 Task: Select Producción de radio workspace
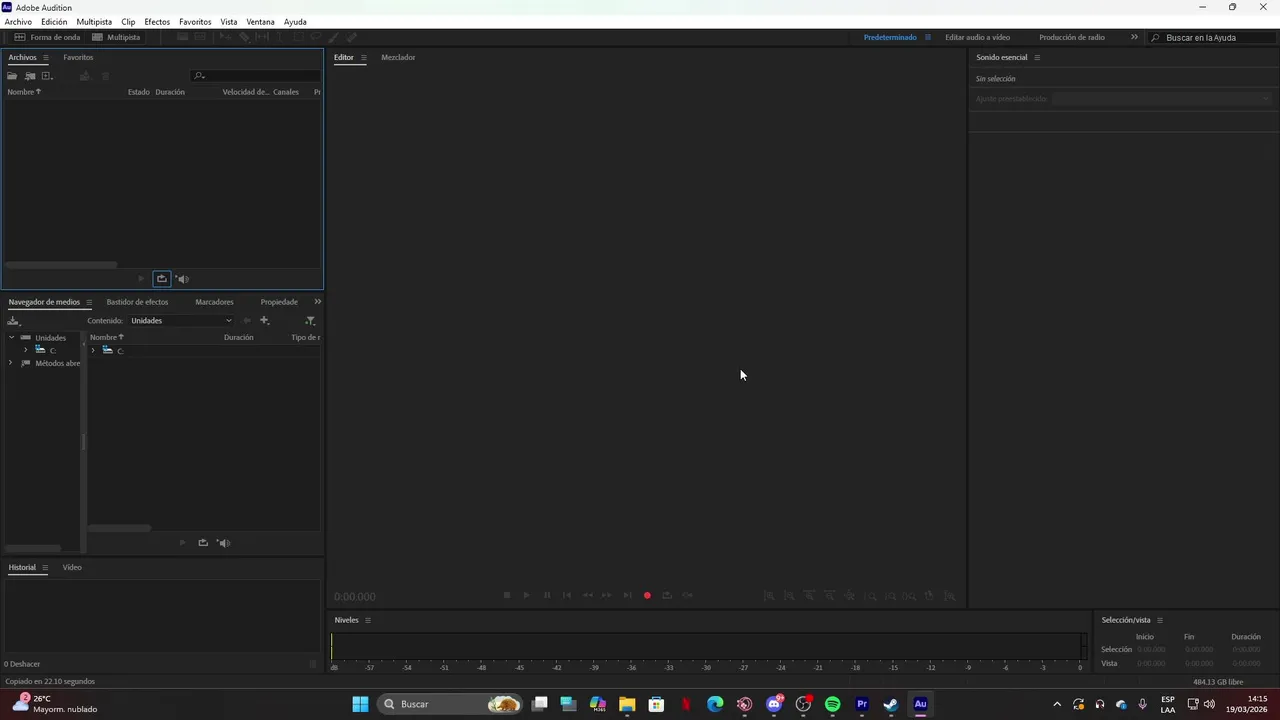tap(1072, 37)
